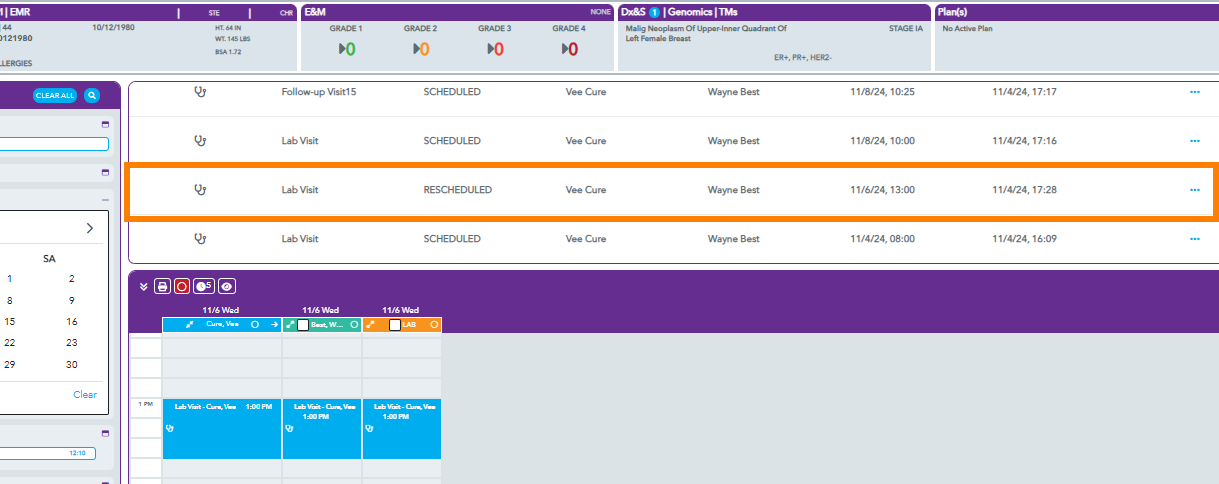This screenshot has width=1219, height=484.
Task: Click stethoscope icon in Follow-up Visit15 row
Action: [x=200, y=92]
